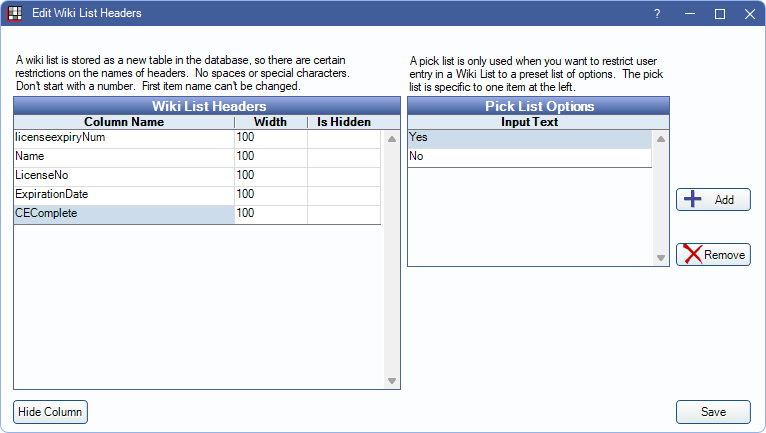Click the Is Hidden cell for ExpirationDate
The height and width of the screenshot is (433, 766).
click(x=344, y=195)
